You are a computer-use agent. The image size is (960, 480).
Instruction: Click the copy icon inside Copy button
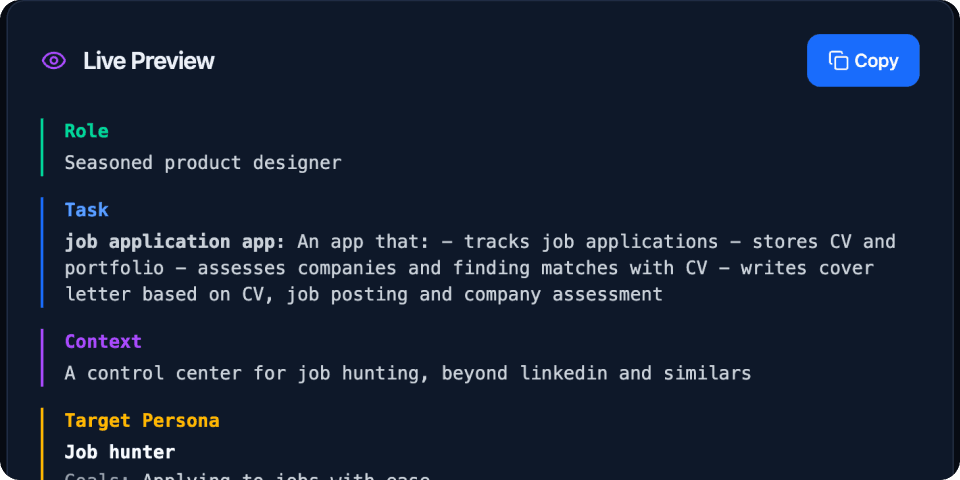point(838,61)
